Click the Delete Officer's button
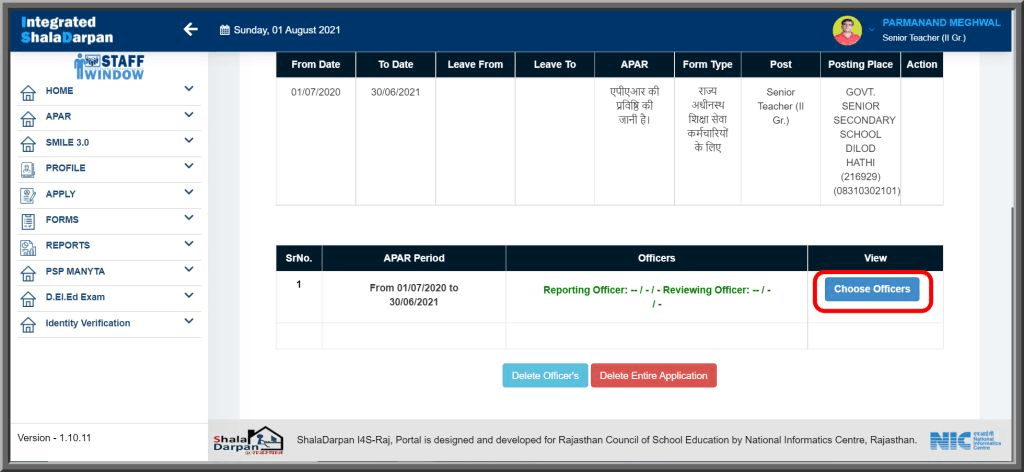Viewport: 1024px width, 472px height. pyautogui.click(x=545, y=376)
